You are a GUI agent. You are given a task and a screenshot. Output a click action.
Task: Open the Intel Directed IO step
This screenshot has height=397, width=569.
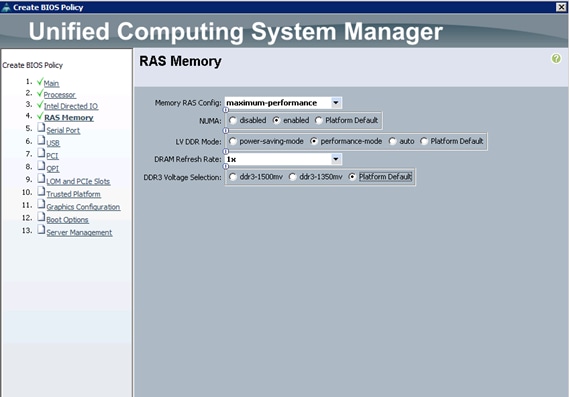point(71,106)
